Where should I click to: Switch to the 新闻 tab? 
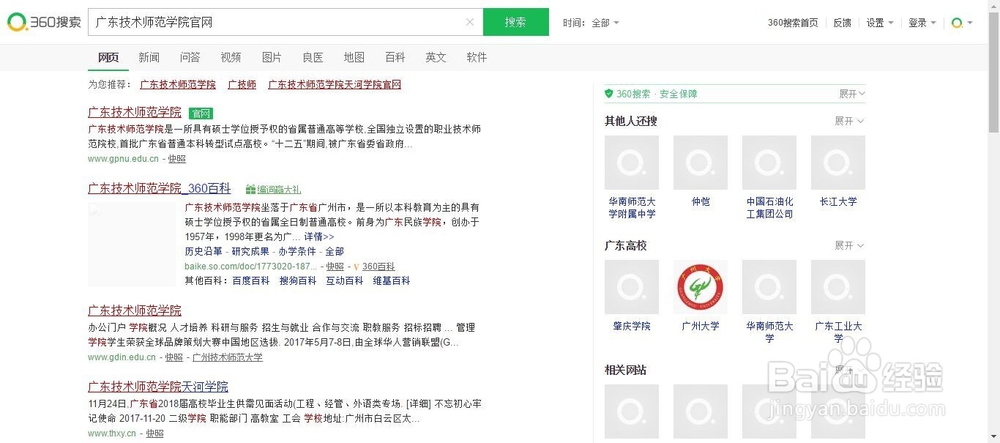pyautogui.click(x=149, y=57)
